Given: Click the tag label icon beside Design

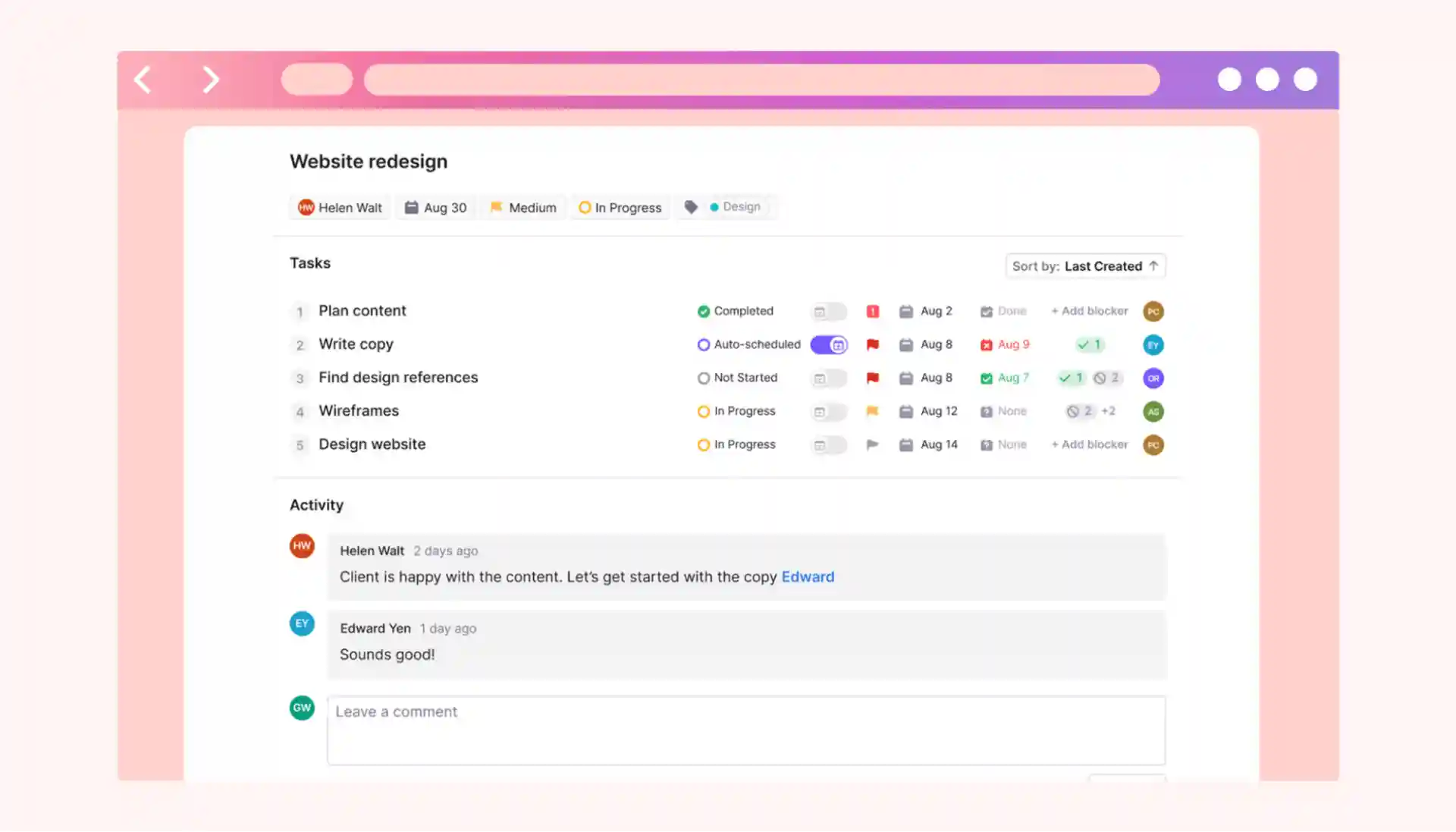Looking at the screenshot, I should tap(691, 207).
